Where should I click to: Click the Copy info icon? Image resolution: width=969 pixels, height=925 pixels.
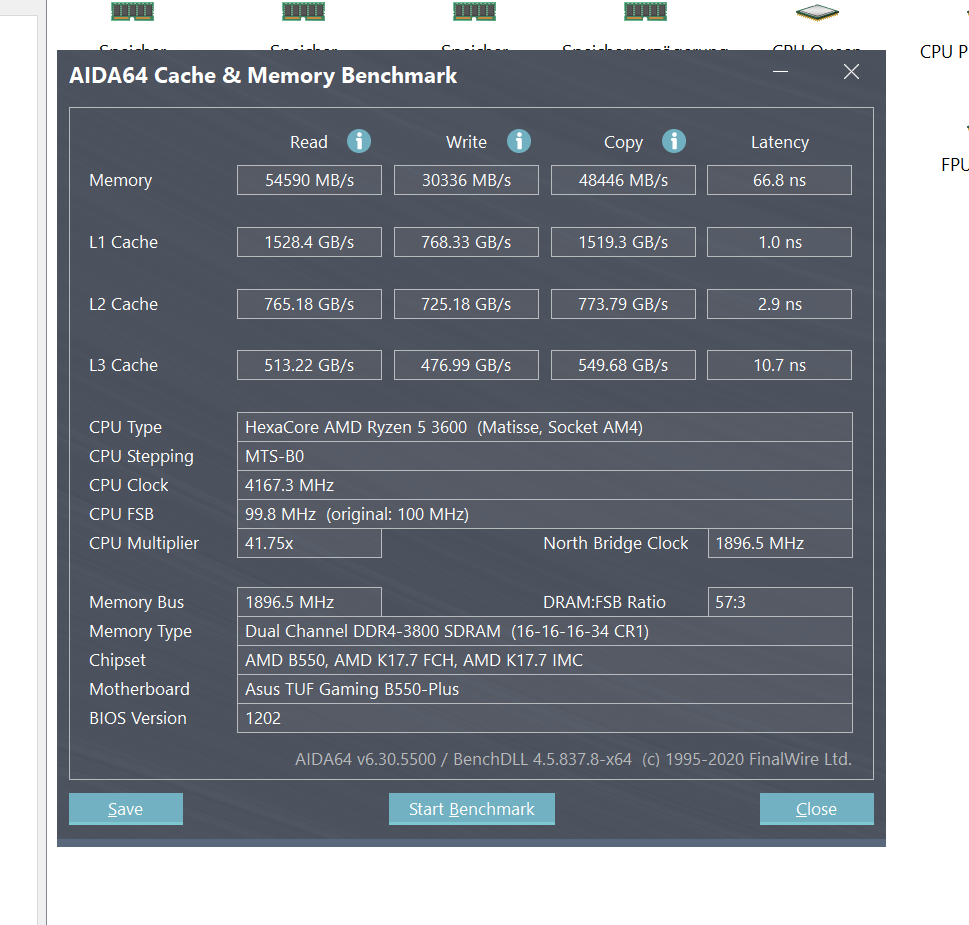(674, 141)
